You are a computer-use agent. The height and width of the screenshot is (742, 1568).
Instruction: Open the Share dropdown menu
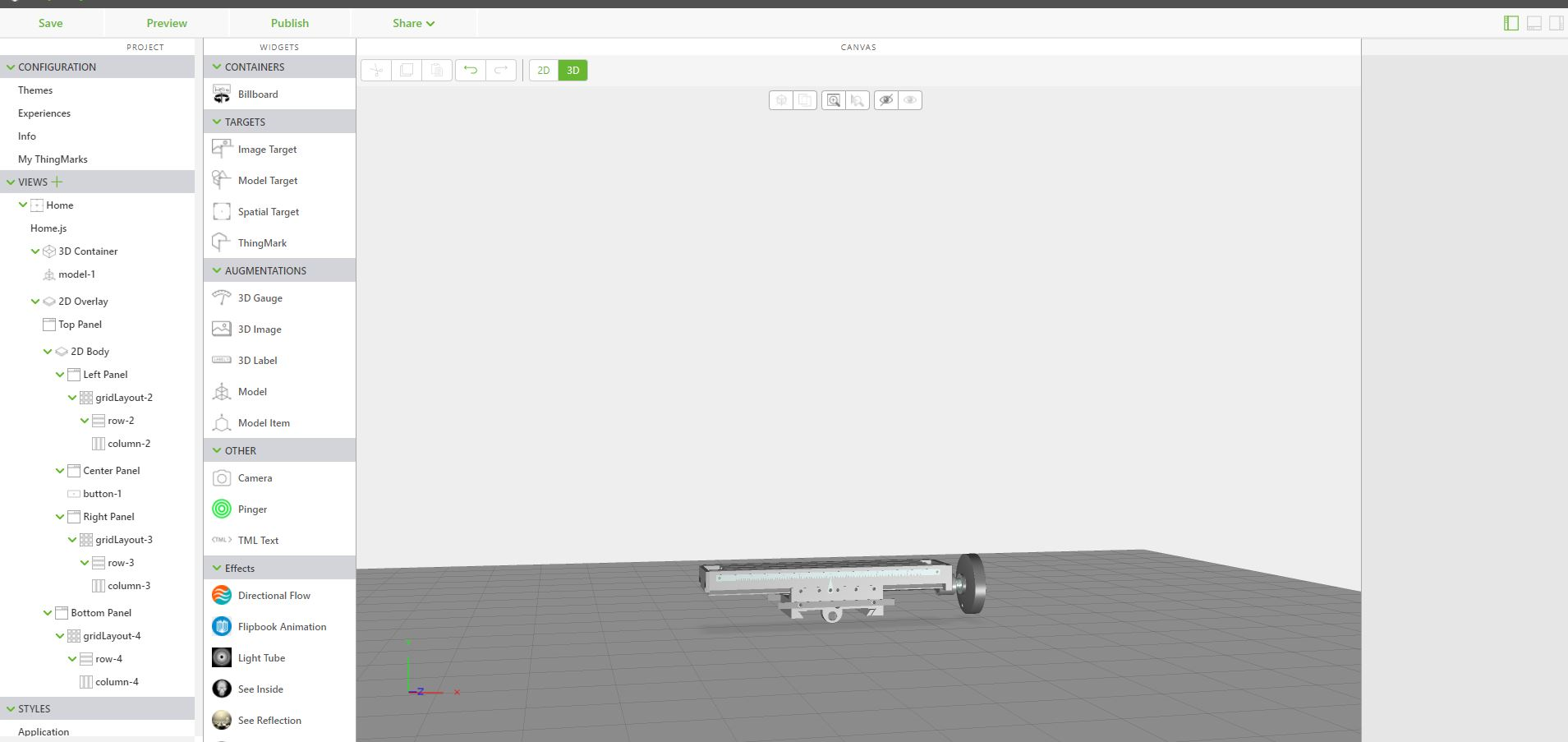[413, 23]
